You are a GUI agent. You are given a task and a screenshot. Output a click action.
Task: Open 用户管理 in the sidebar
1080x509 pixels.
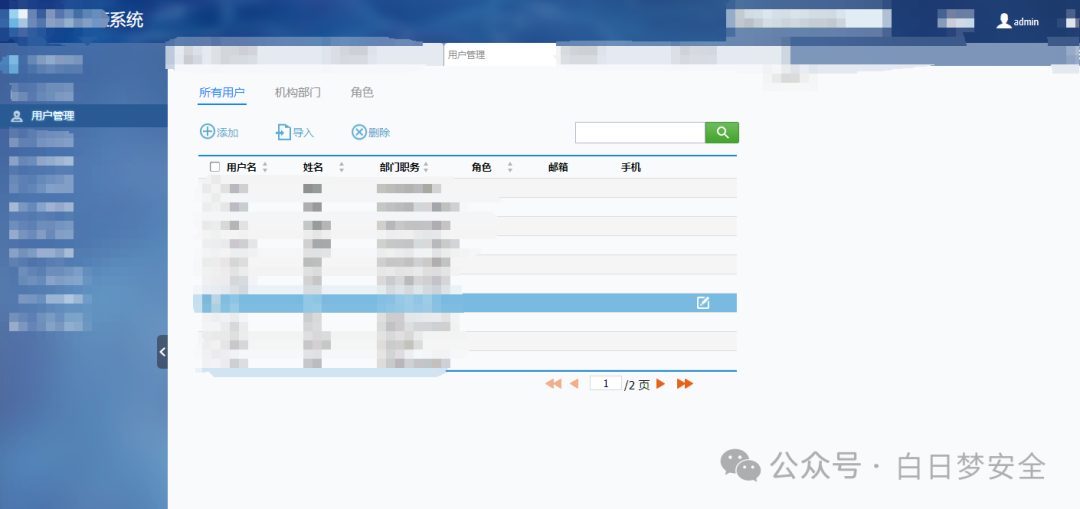(83, 116)
